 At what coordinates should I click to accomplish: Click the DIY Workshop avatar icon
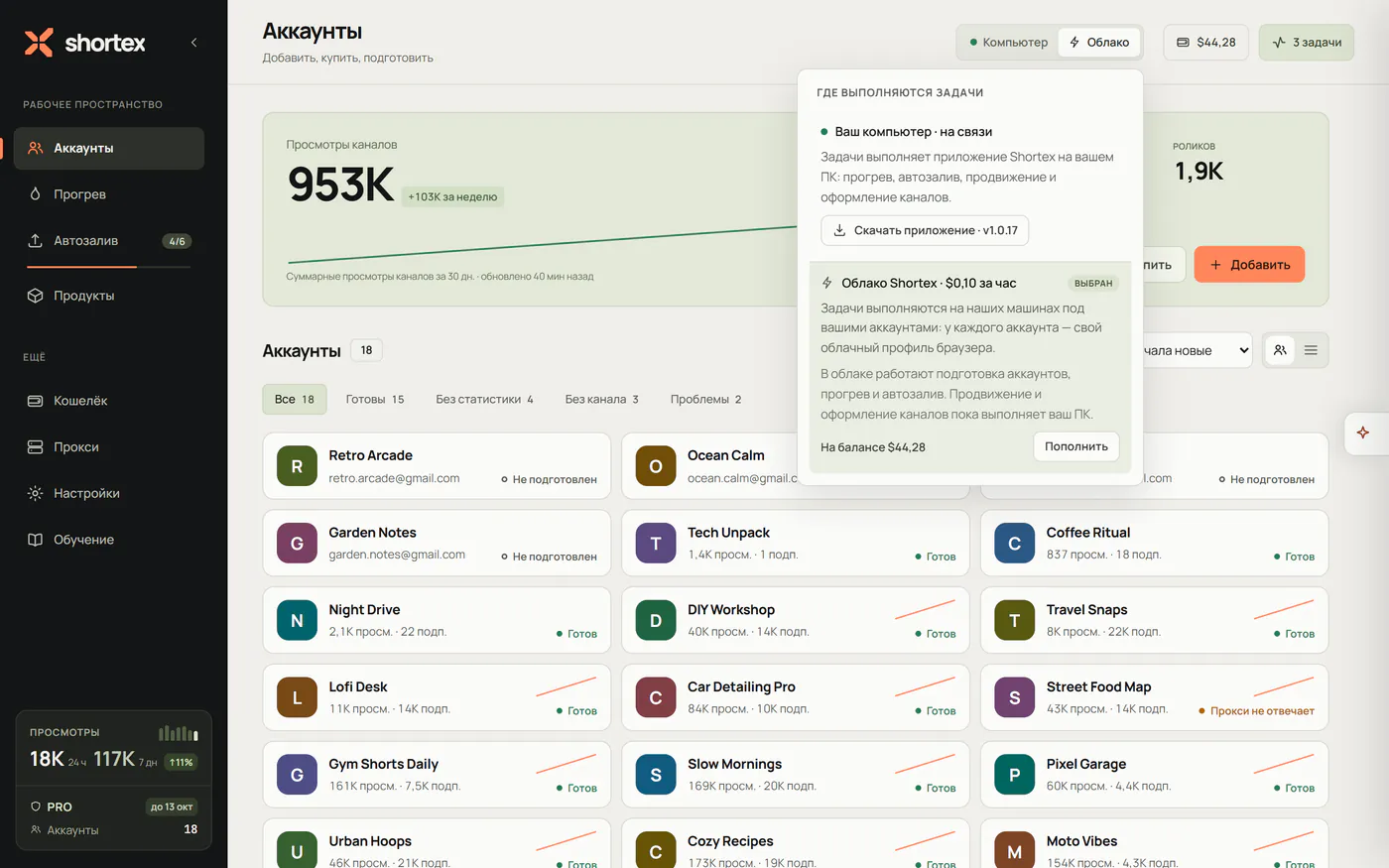point(656,620)
